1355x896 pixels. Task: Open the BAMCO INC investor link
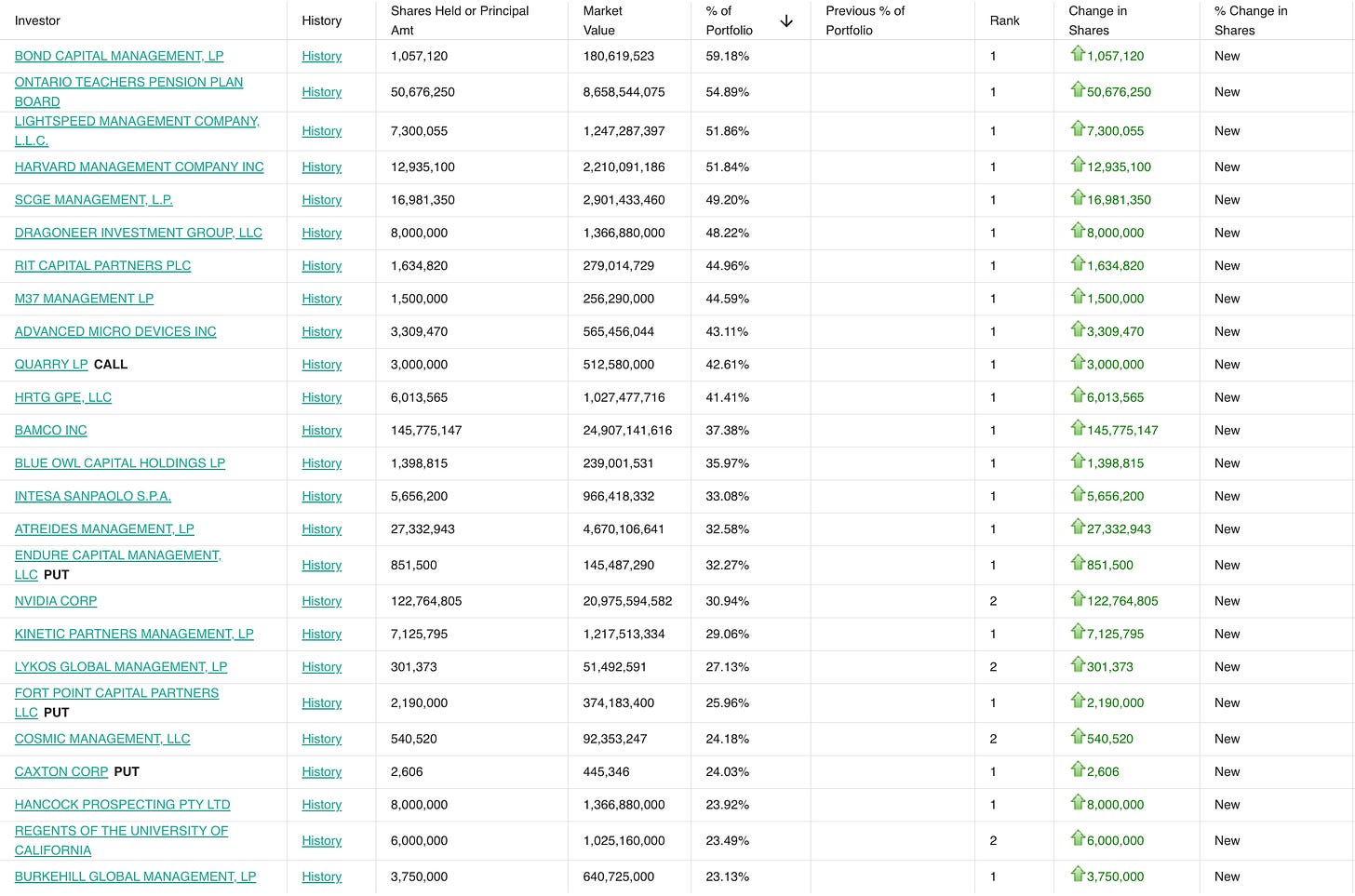51,430
